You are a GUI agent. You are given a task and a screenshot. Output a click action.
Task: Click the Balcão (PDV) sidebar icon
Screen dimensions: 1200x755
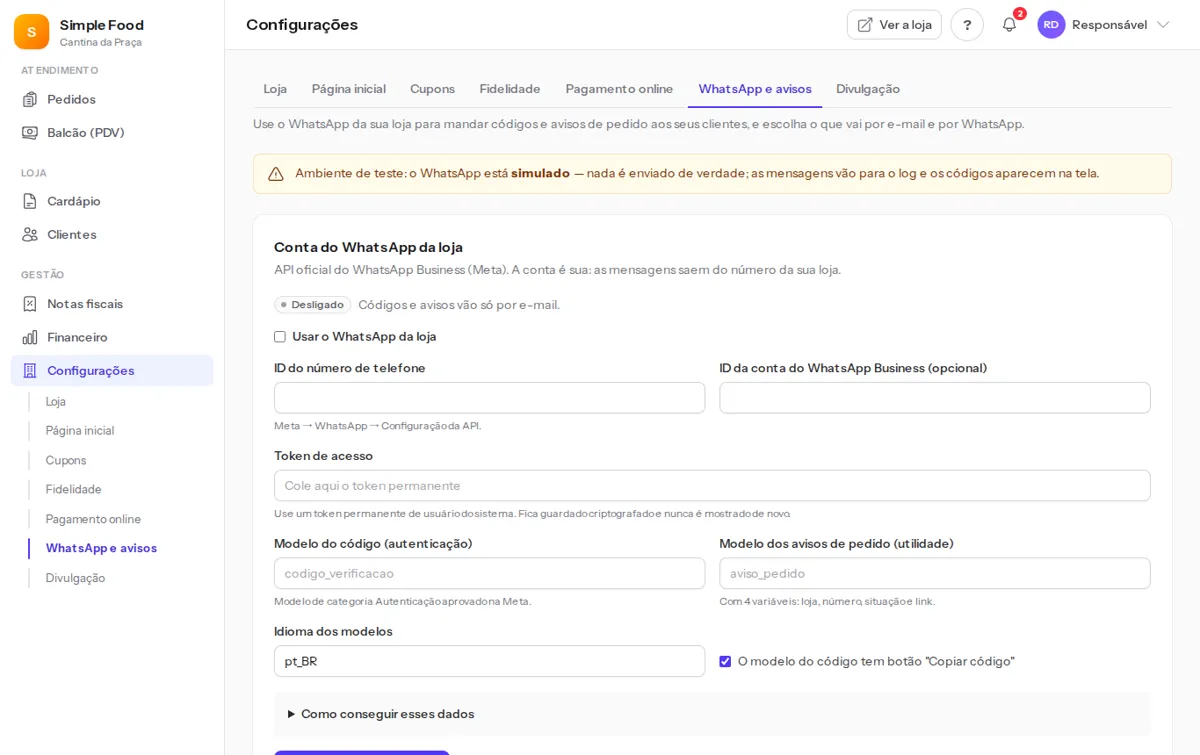[x=30, y=132]
